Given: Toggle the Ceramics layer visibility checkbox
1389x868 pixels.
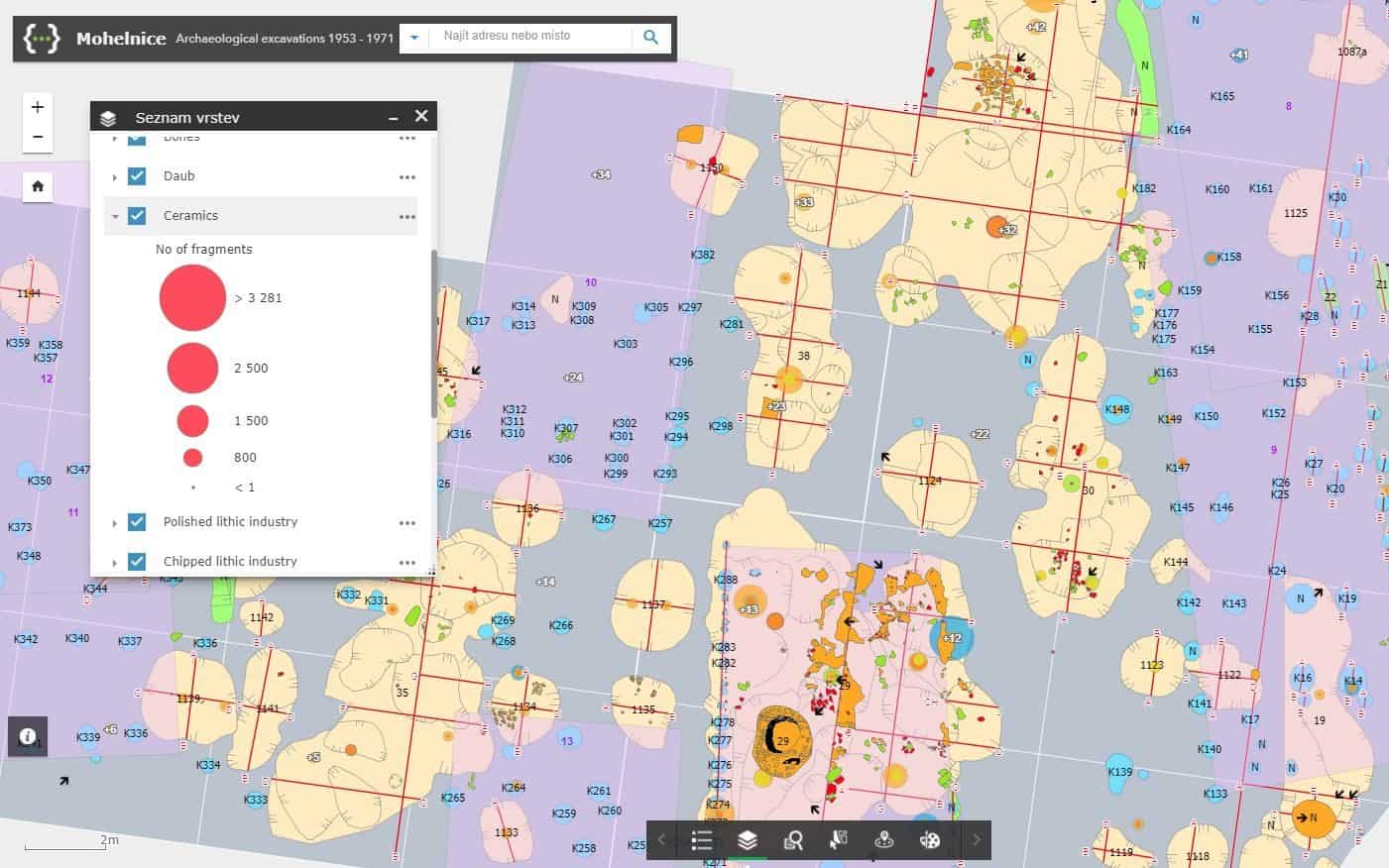Looking at the screenshot, I should pos(138,215).
